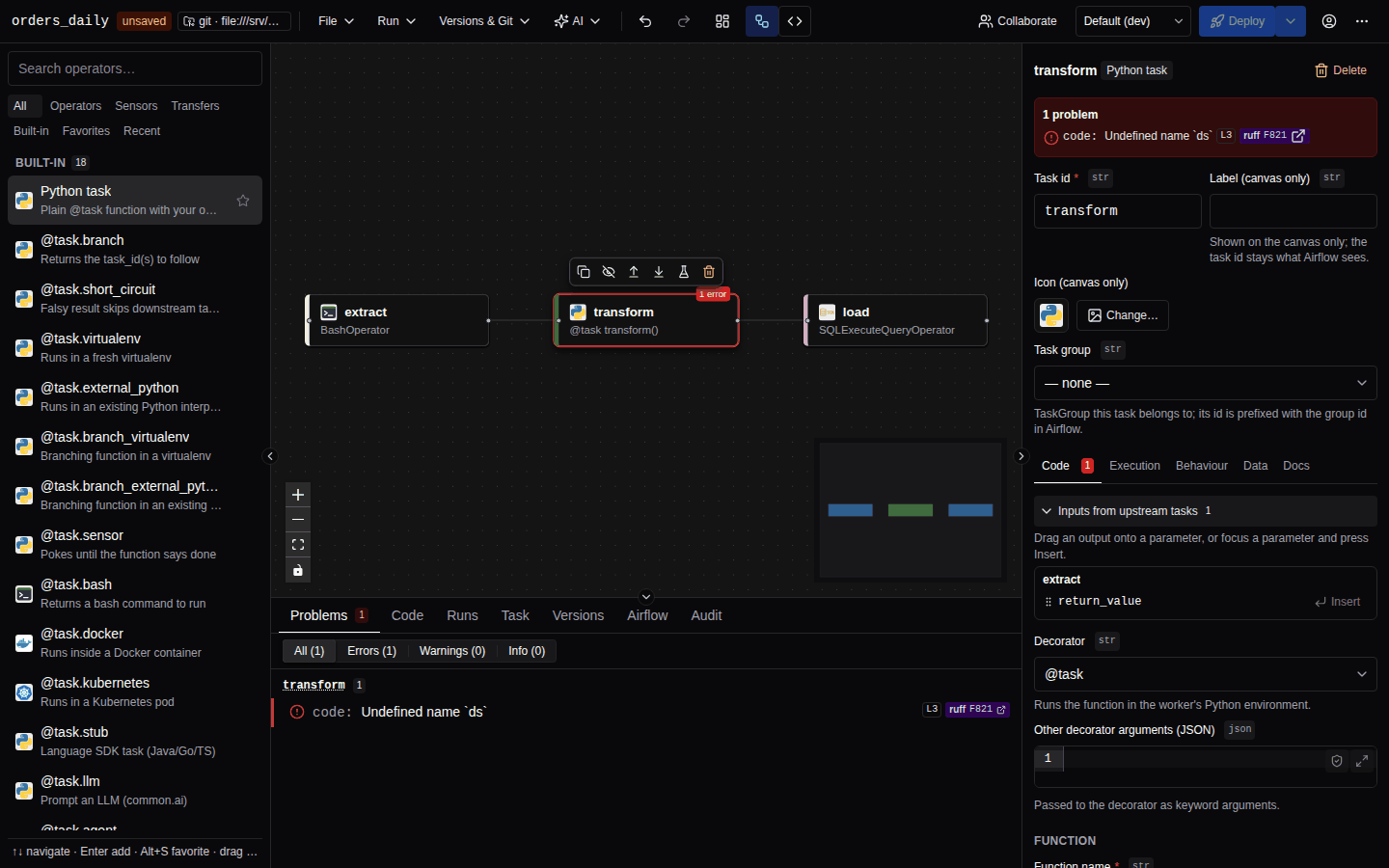Show the Sensors operator filter
1389x868 pixels.
coord(136,106)
